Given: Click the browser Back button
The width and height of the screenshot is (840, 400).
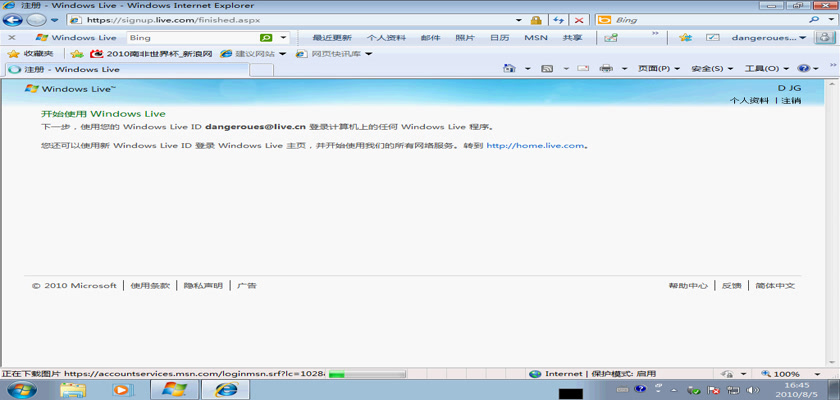Looking at the screenshot, I should click(x=13, y=20).
